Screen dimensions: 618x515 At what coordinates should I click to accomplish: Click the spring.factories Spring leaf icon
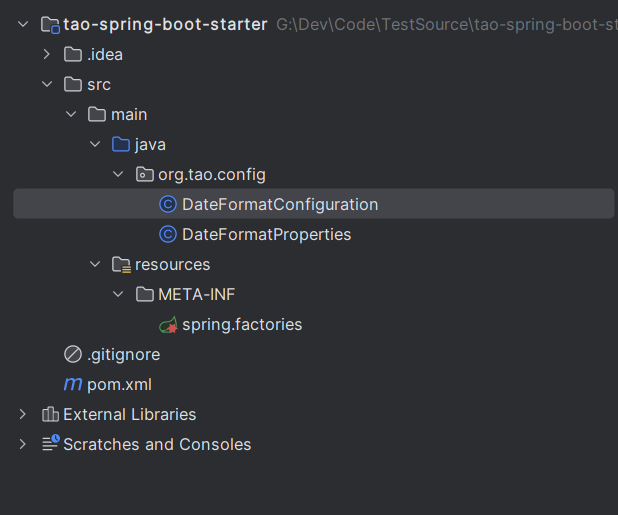[168, 325]
